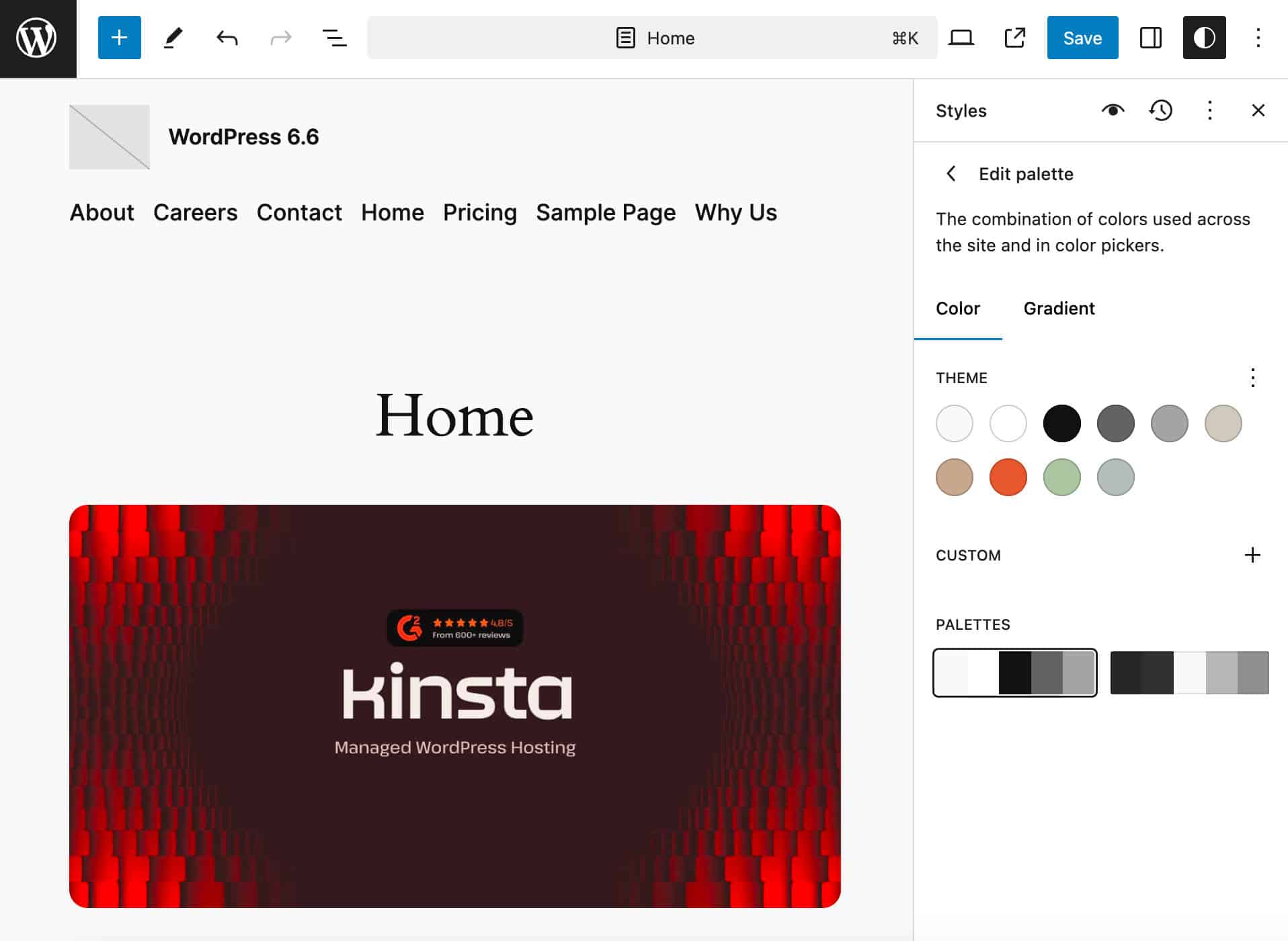This screenshot has width=1288, height=941.
Task: Pick the orange theme color swatch
Action: (x=1008, y=477)
